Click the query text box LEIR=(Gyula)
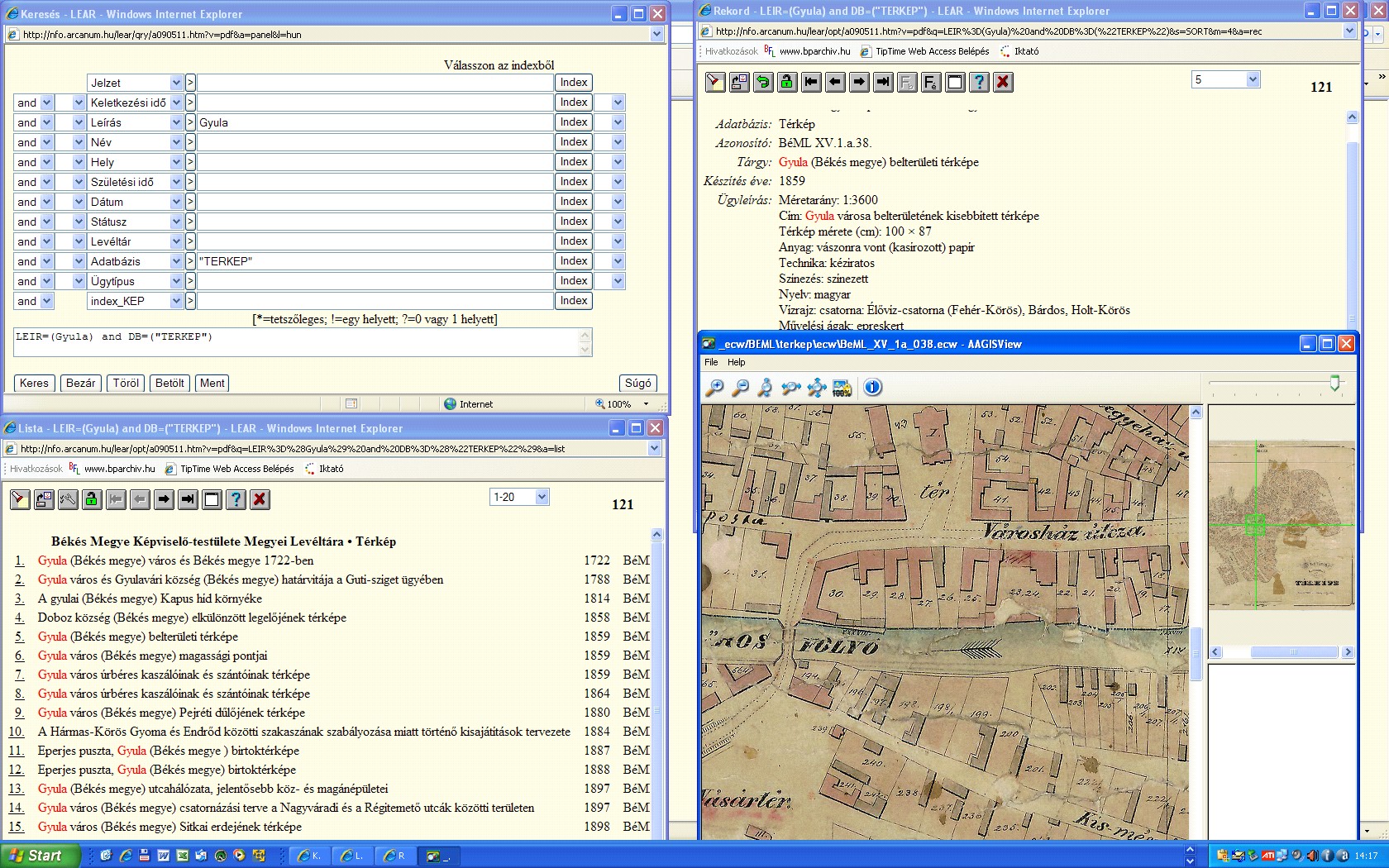Viewport: 1389px width, 868px height. pos(297,342)
